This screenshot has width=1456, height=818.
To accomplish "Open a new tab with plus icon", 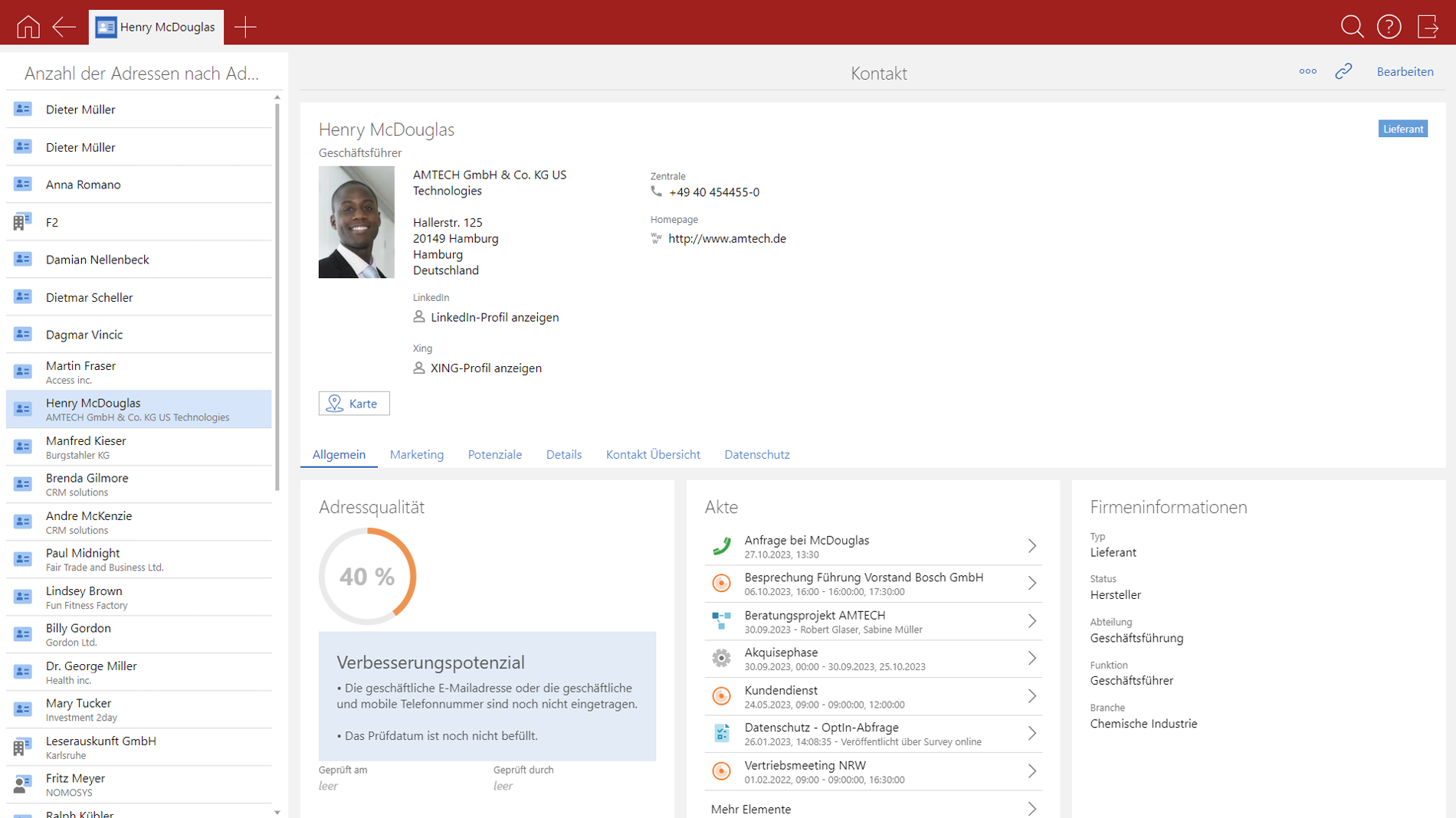I will pos(245,27).
